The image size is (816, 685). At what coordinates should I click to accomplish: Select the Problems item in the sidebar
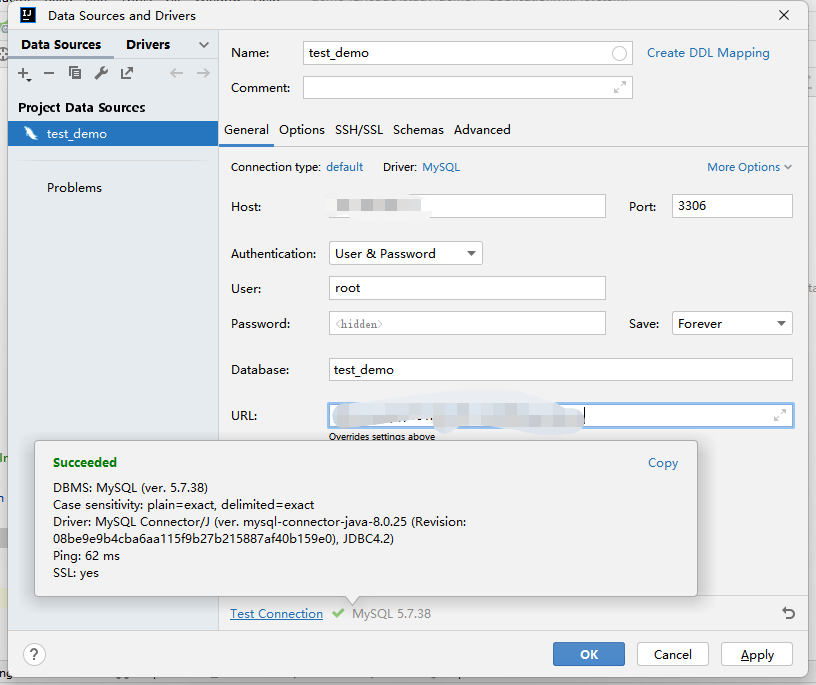click(x=74, y=188)
